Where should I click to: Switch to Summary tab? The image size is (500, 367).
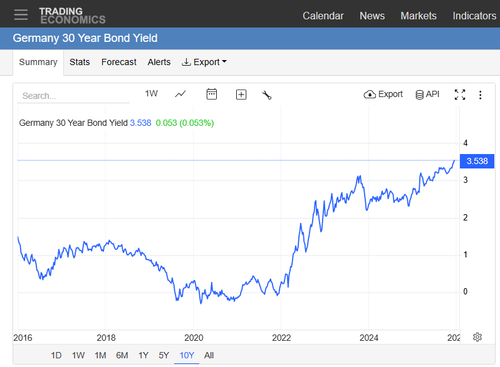tap(38, 62)
